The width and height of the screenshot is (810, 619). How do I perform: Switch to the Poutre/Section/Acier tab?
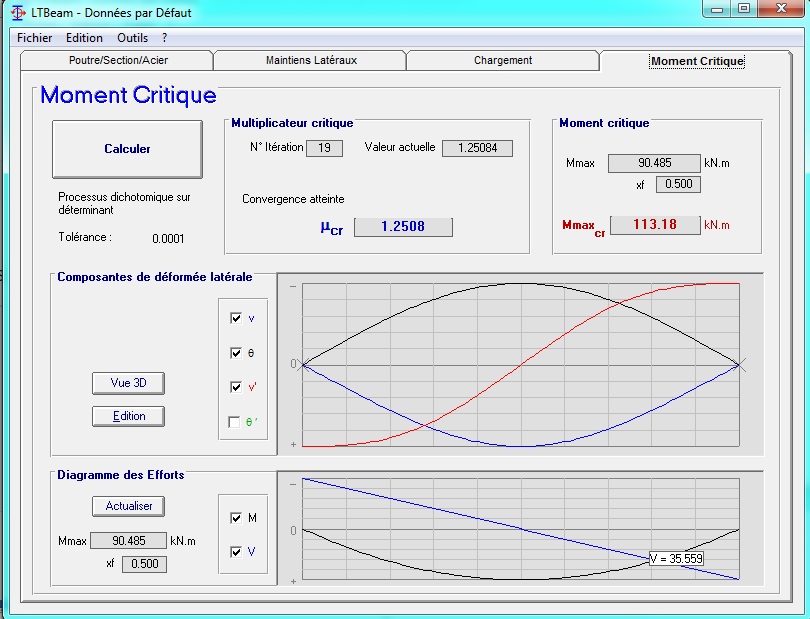118,60
